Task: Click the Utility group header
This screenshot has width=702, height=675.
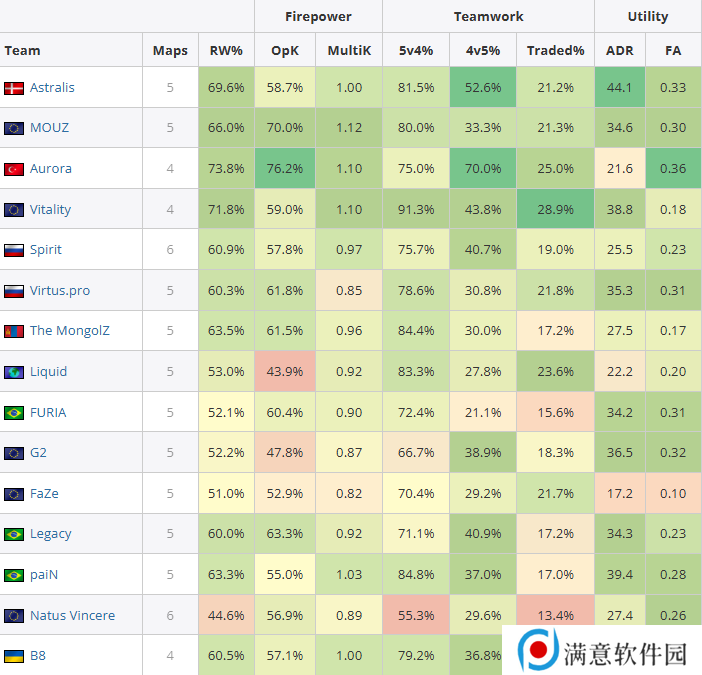Action: (x=648, y=16)
